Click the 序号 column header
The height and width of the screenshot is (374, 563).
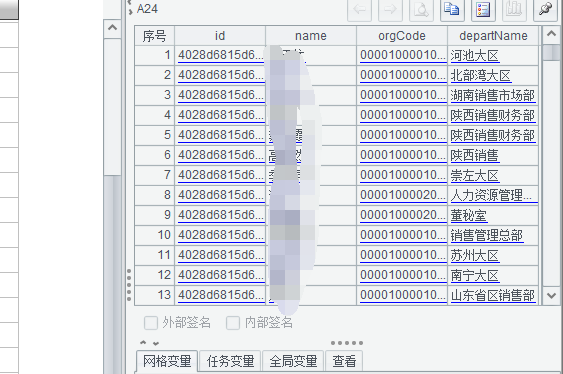click(x=154, y=36)
